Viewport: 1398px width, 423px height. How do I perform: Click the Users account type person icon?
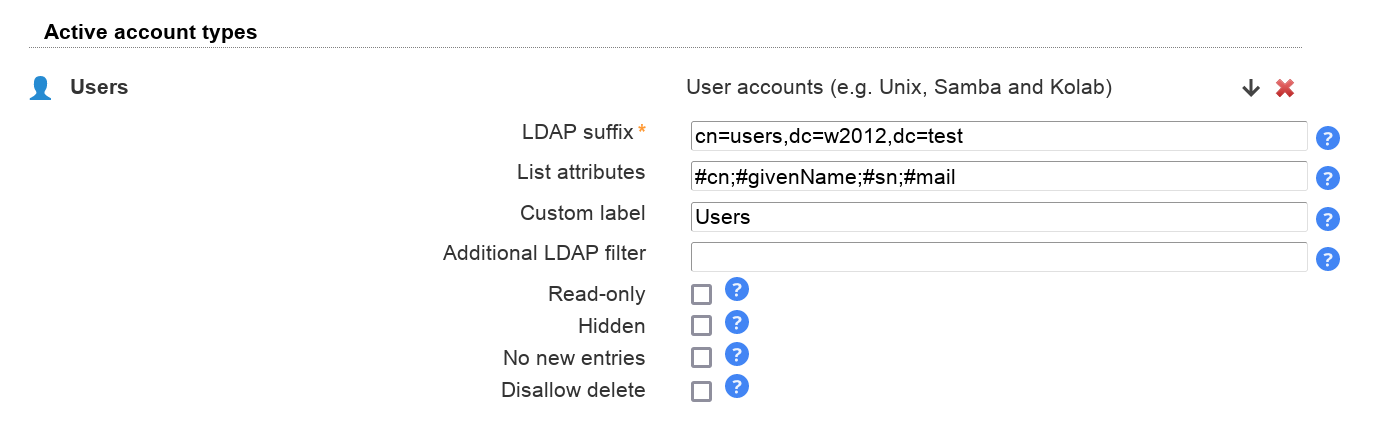(x=41, y=88)
